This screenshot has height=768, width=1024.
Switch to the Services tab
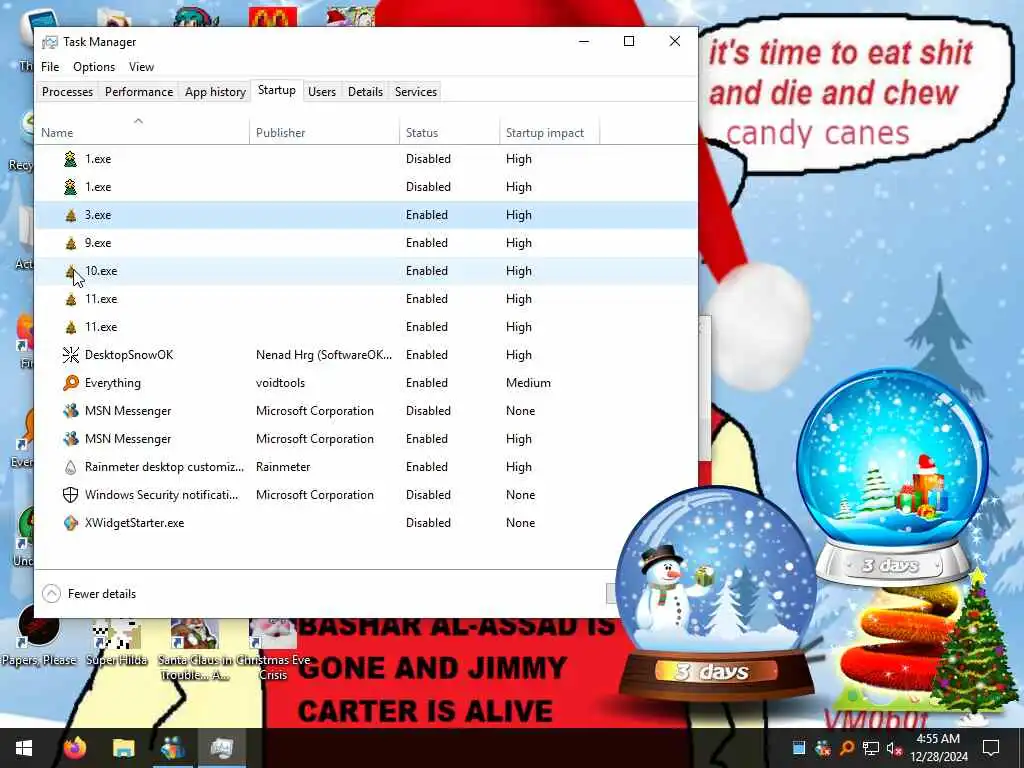(x=415, y=91)
